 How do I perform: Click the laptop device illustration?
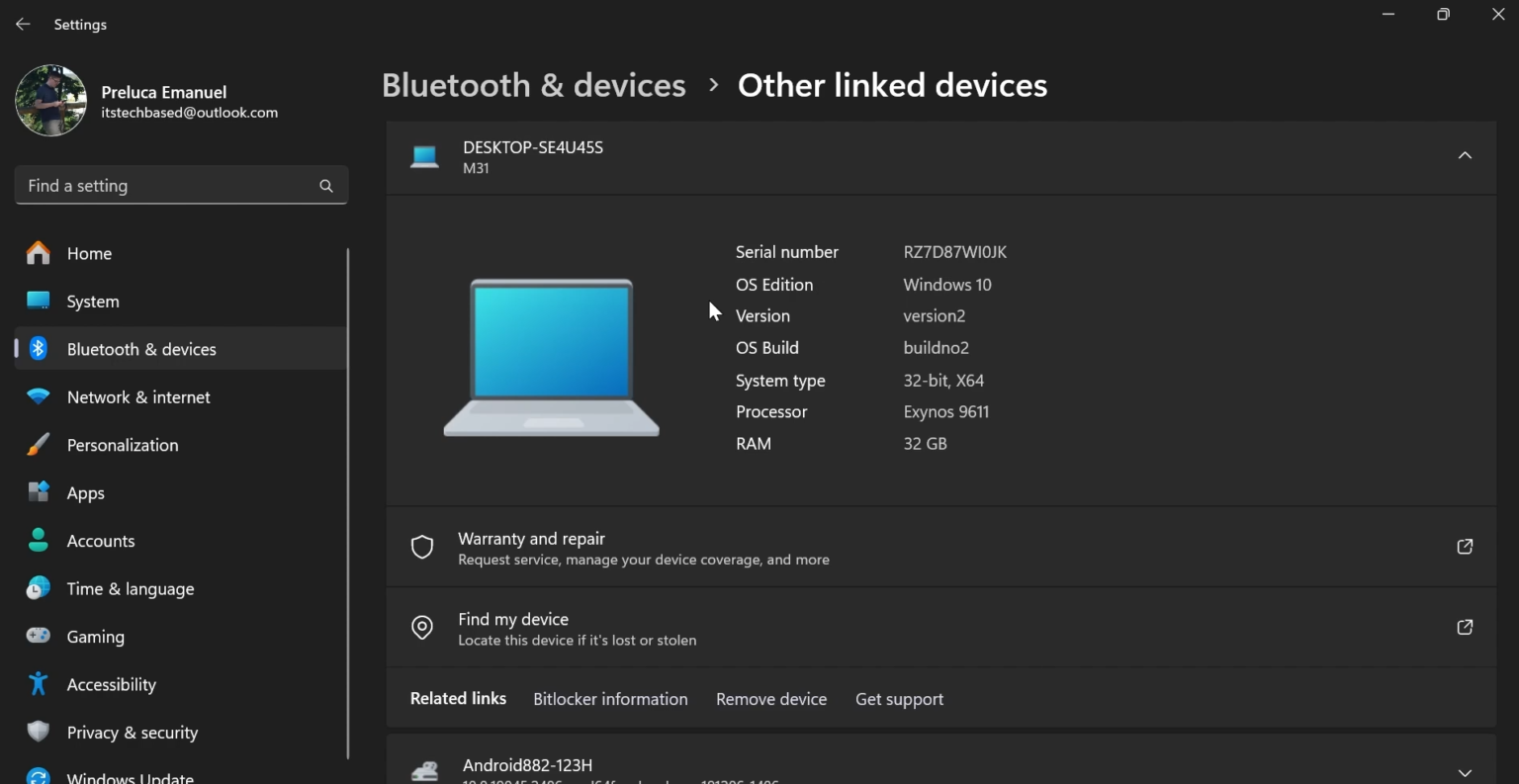click(x=552, y=357)
